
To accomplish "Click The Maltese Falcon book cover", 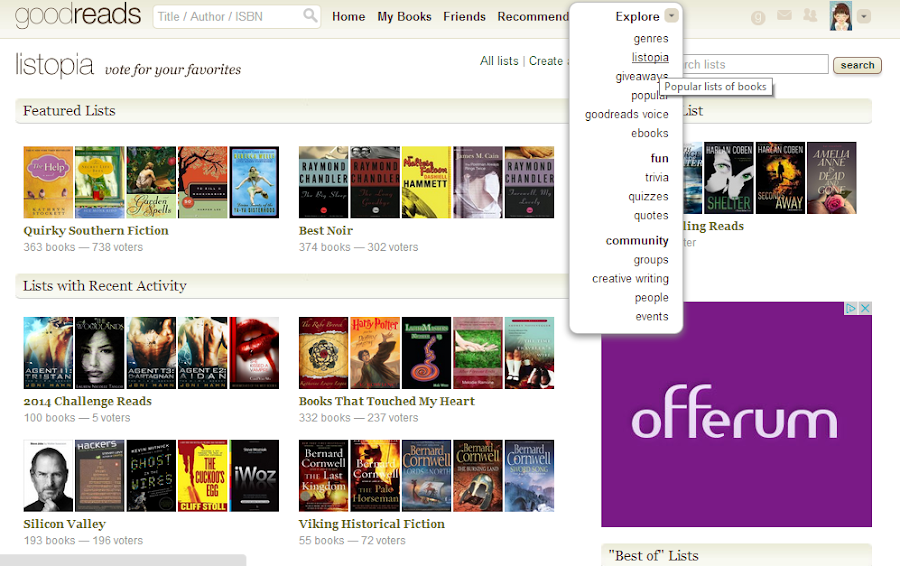I will point(426,182).
